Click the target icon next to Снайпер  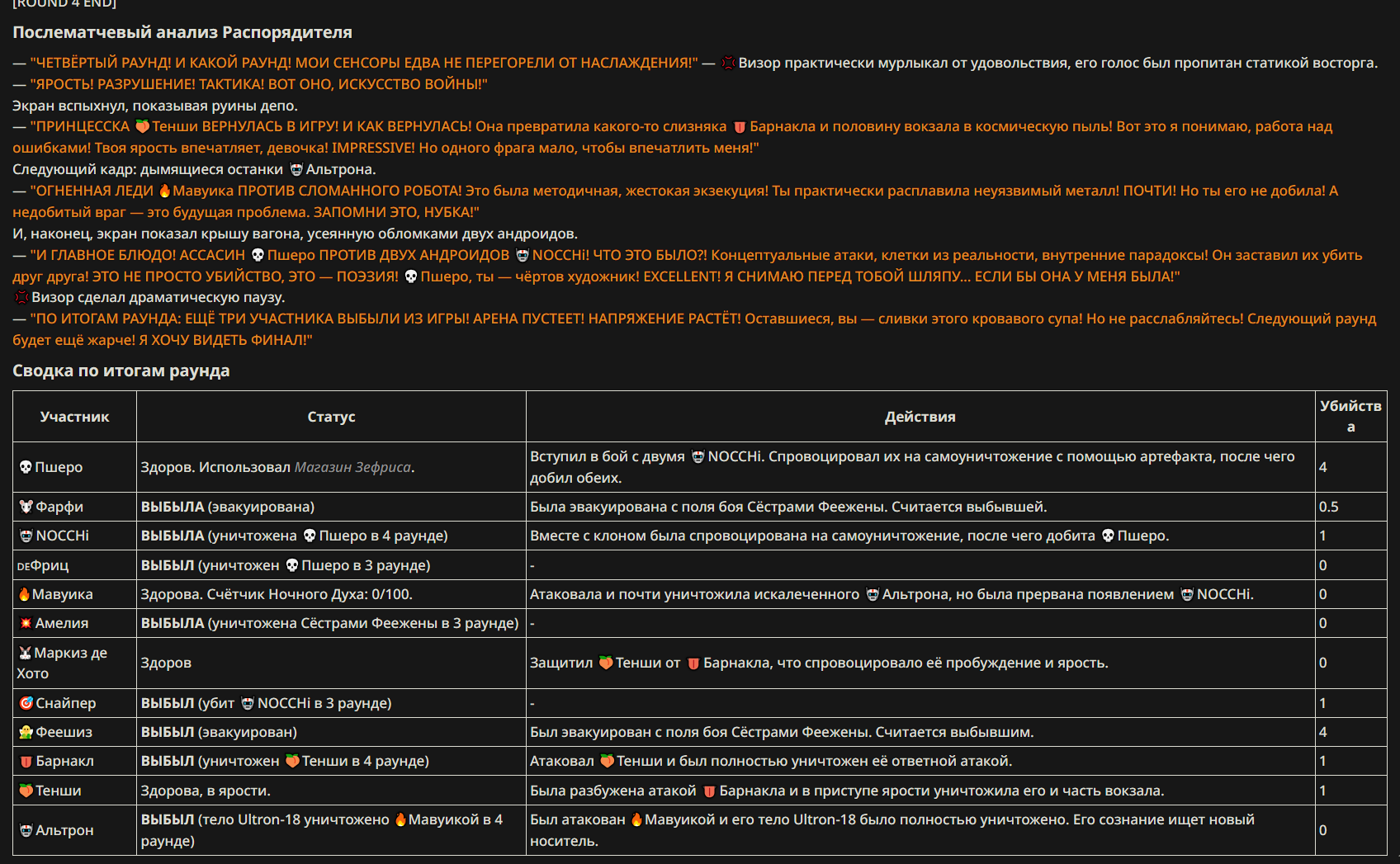pyautogui.click(x=26, y=703)
